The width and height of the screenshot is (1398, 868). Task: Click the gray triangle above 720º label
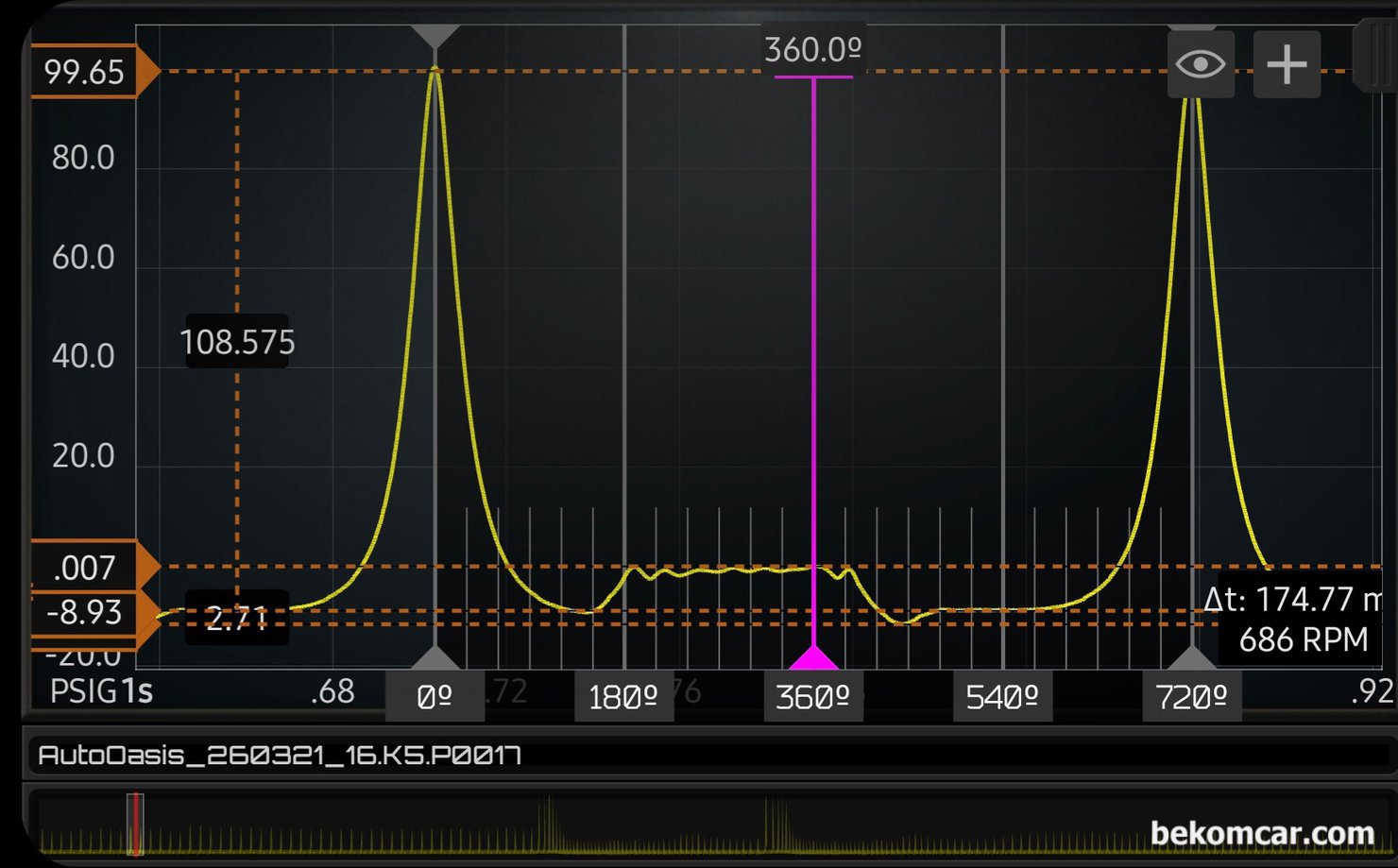[x=1192, y=657]
